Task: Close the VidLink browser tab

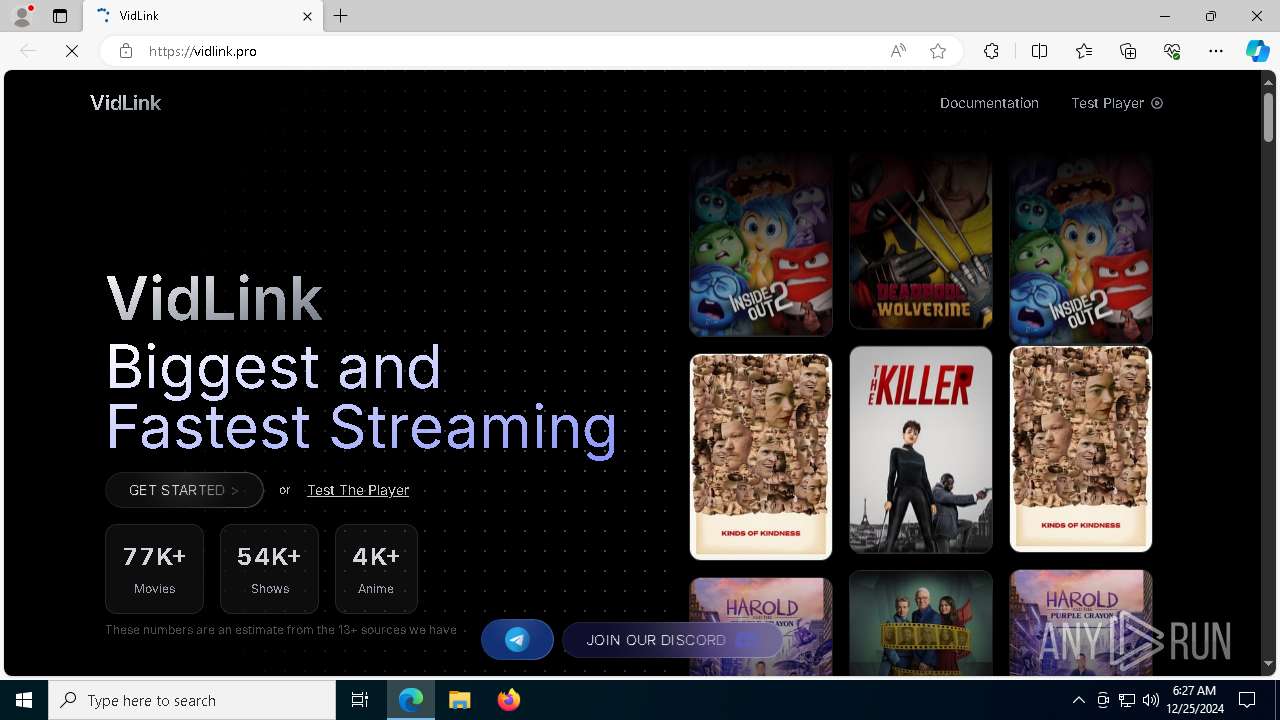Action: [x=307, y=16]
